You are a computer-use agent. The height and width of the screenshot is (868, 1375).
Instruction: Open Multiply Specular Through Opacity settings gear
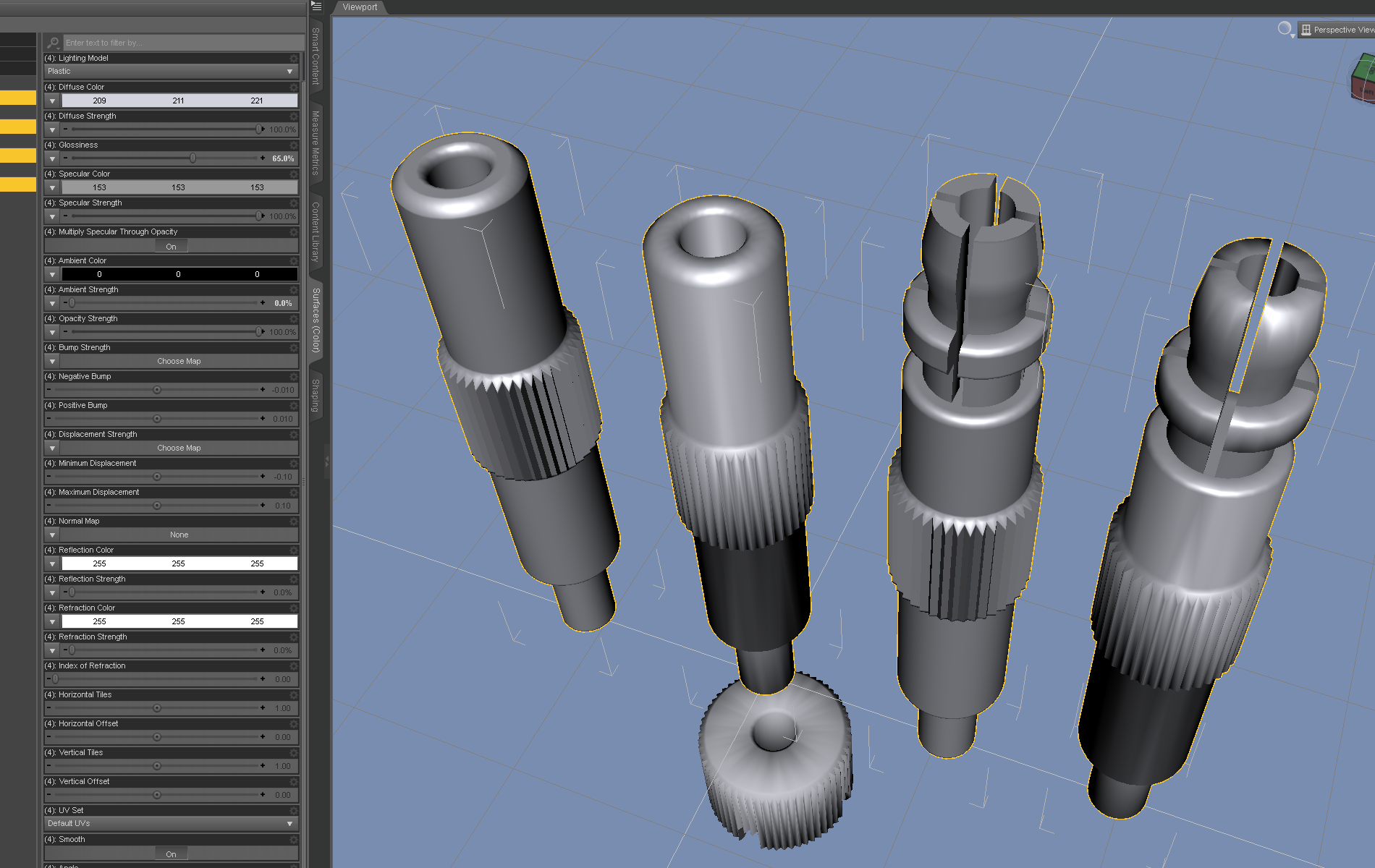[x=293, y=231]
